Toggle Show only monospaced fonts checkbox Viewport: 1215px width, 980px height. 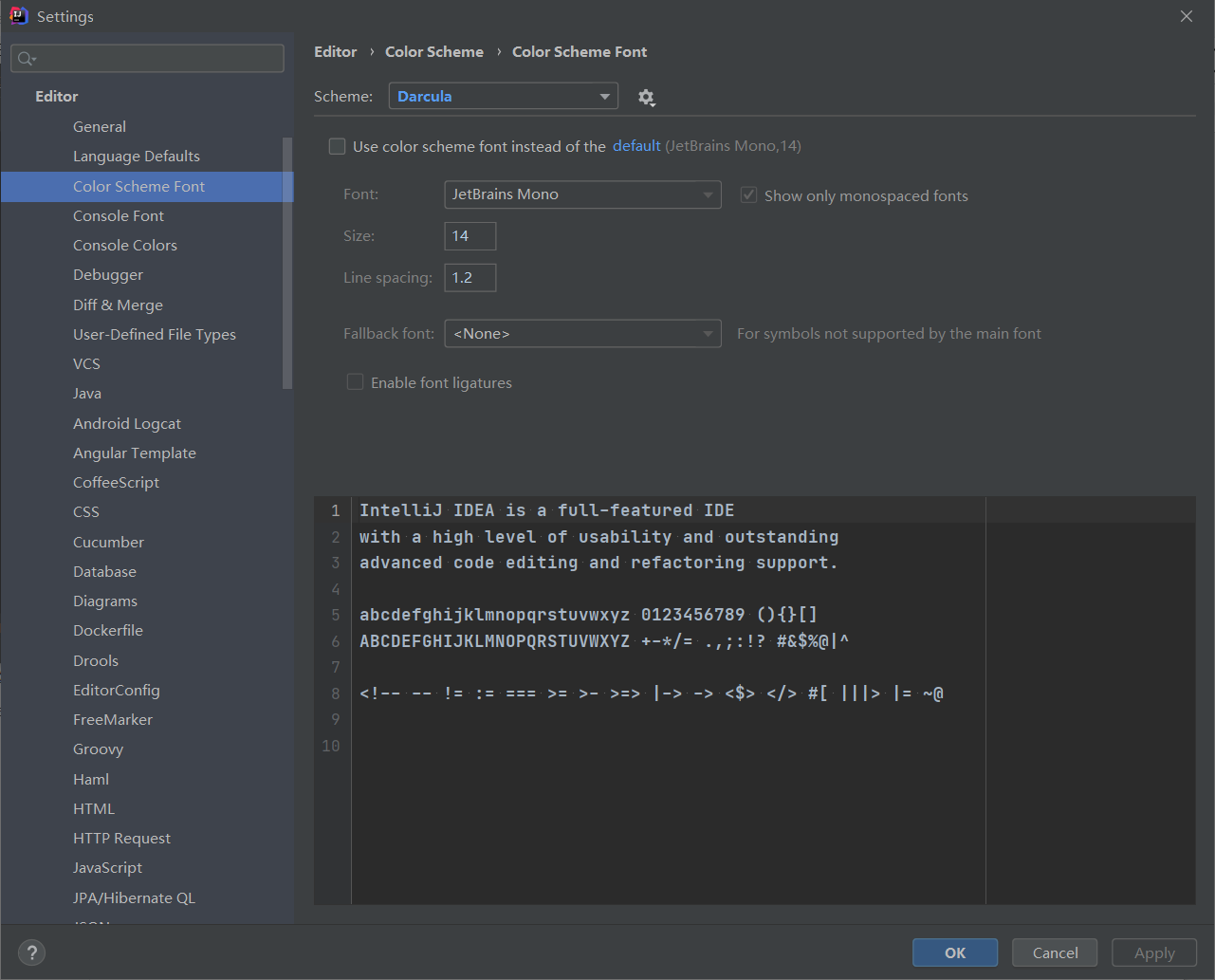tap(748, 195)
